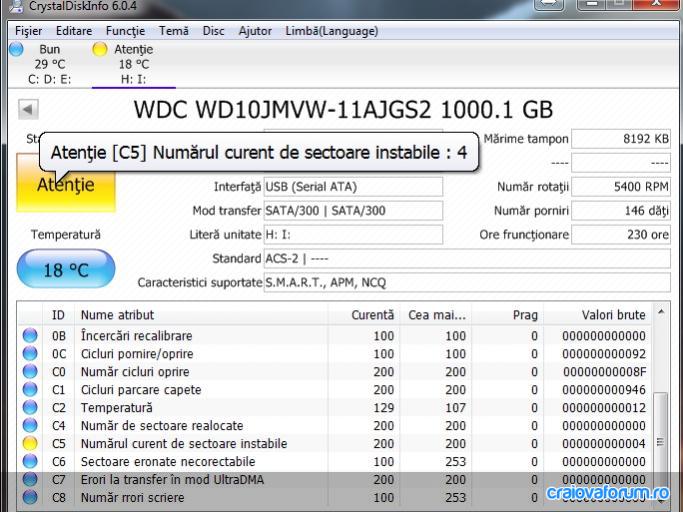
Task: Click the Mărime tampon 8192 KB field
Action: click(621, 139)
